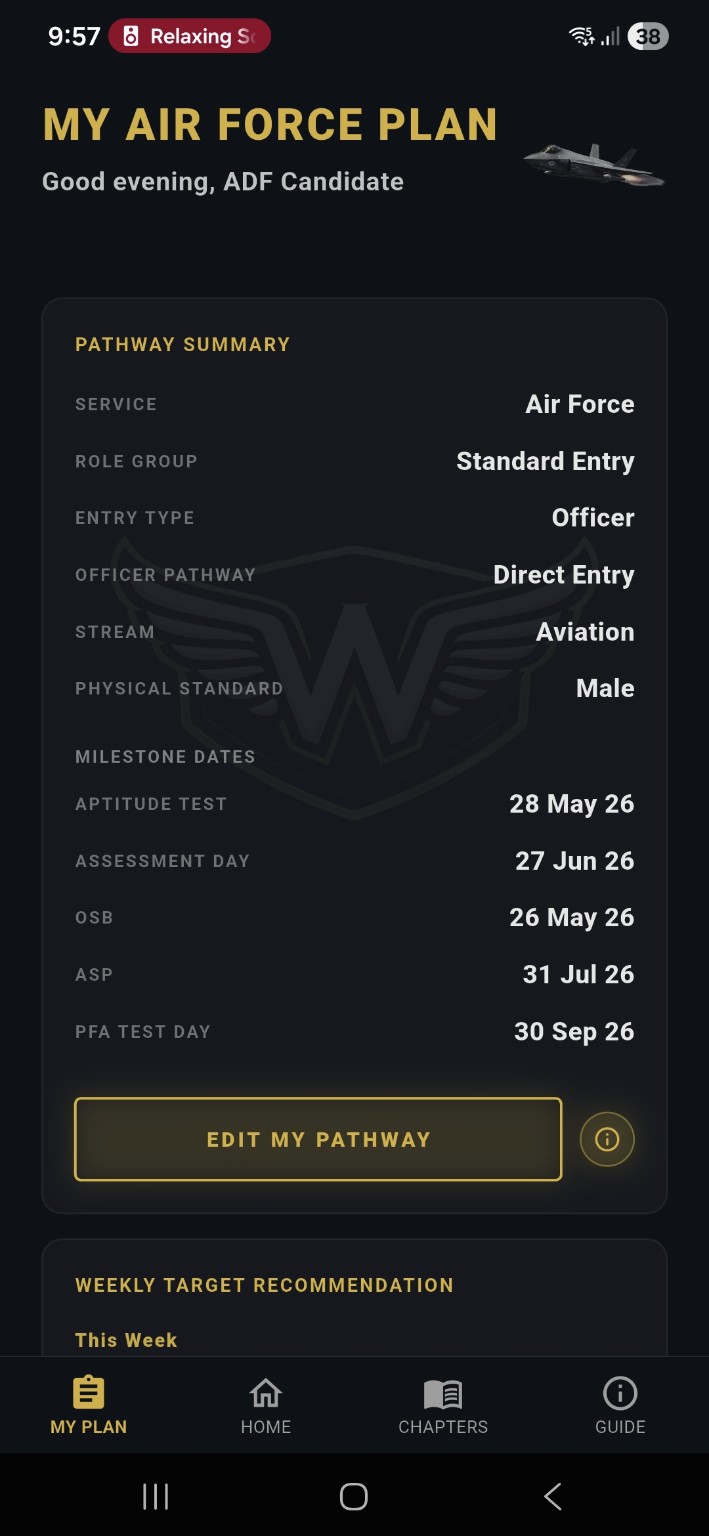The width and height of the screenshot is (709, 1536).
Task: Switch the Aviation stream selection
Action: pos(585,631)
